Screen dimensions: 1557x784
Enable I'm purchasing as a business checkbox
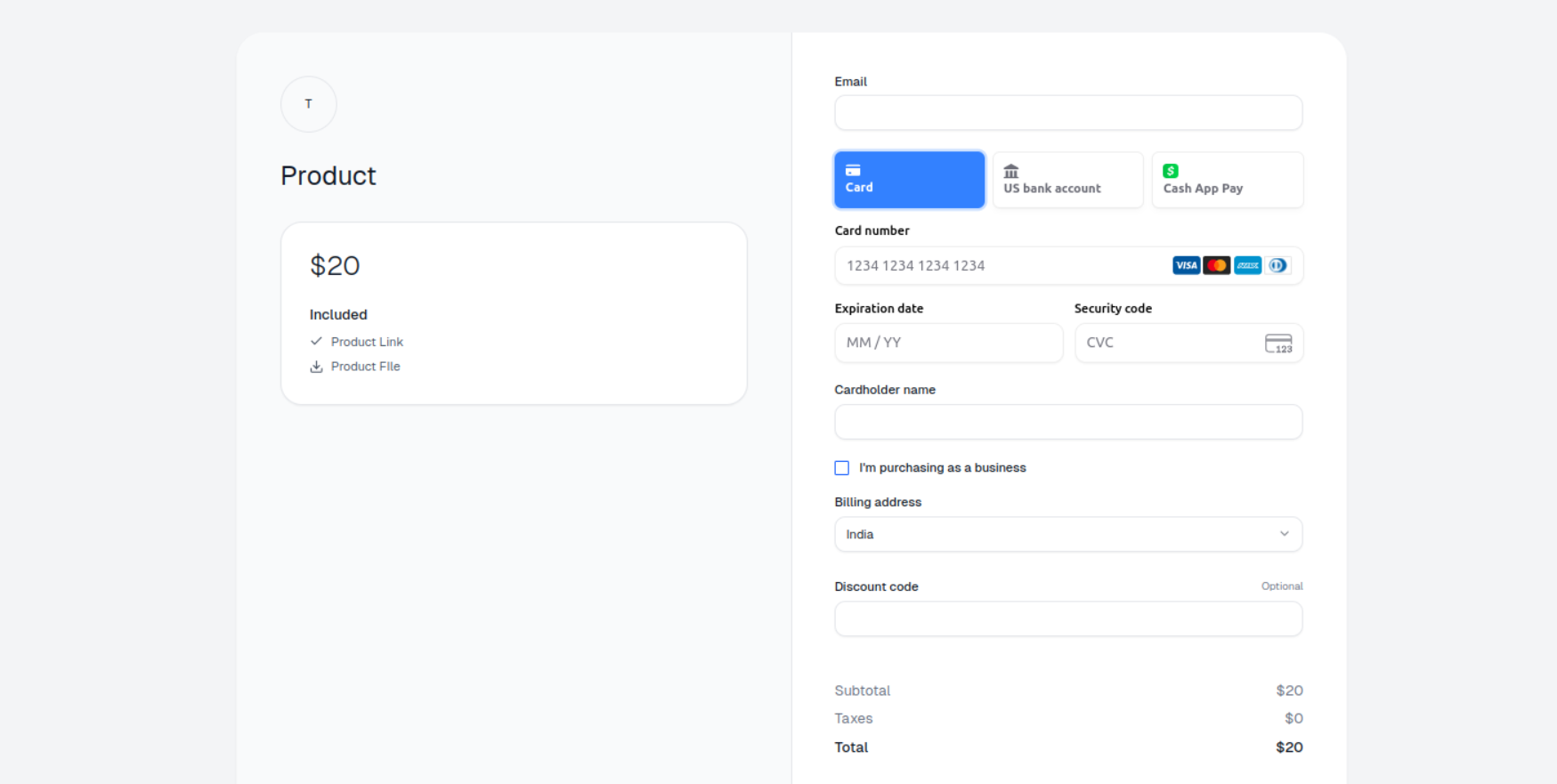coord(842,468)
